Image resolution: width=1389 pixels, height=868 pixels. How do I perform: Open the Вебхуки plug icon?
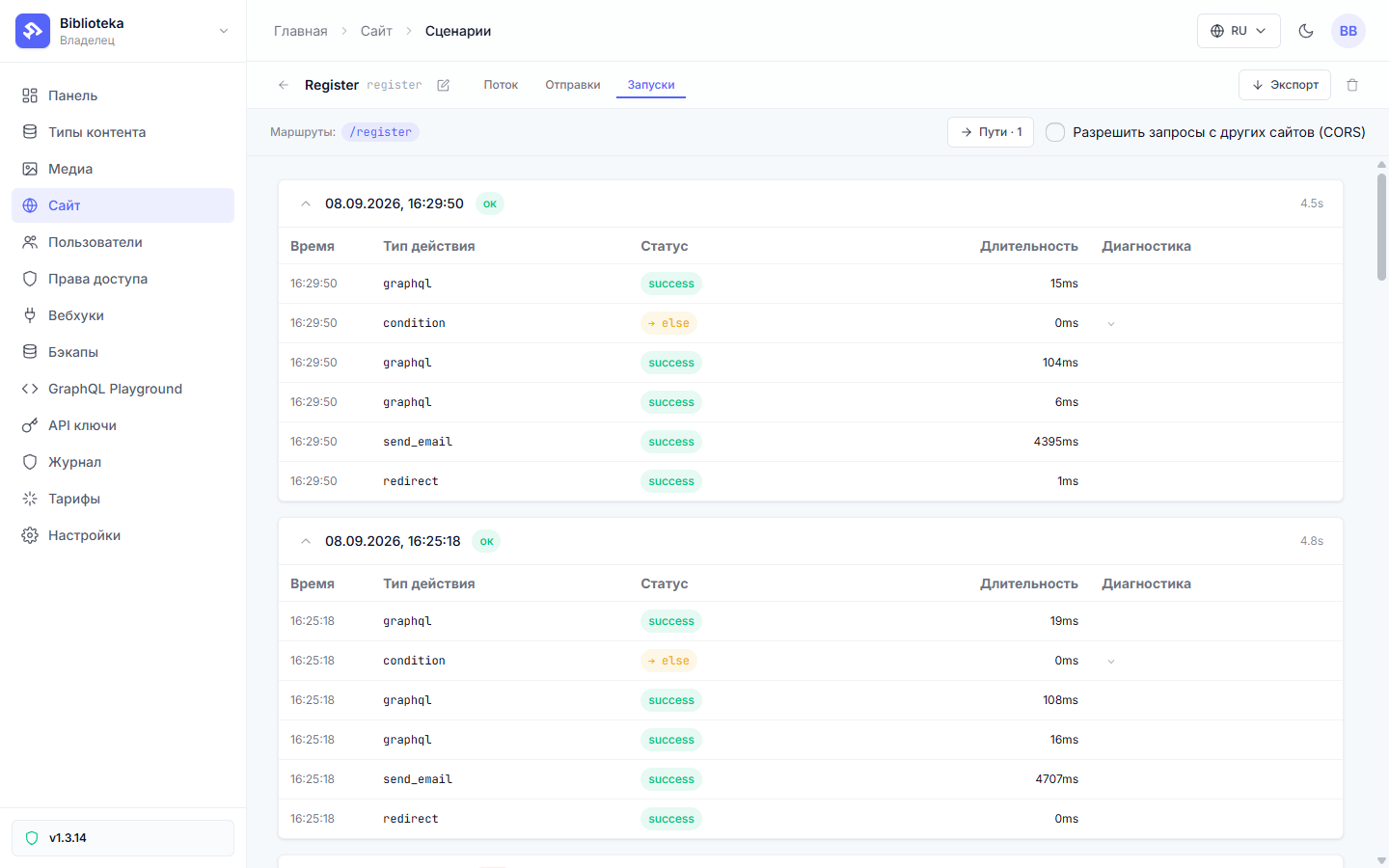pos(30,315)
